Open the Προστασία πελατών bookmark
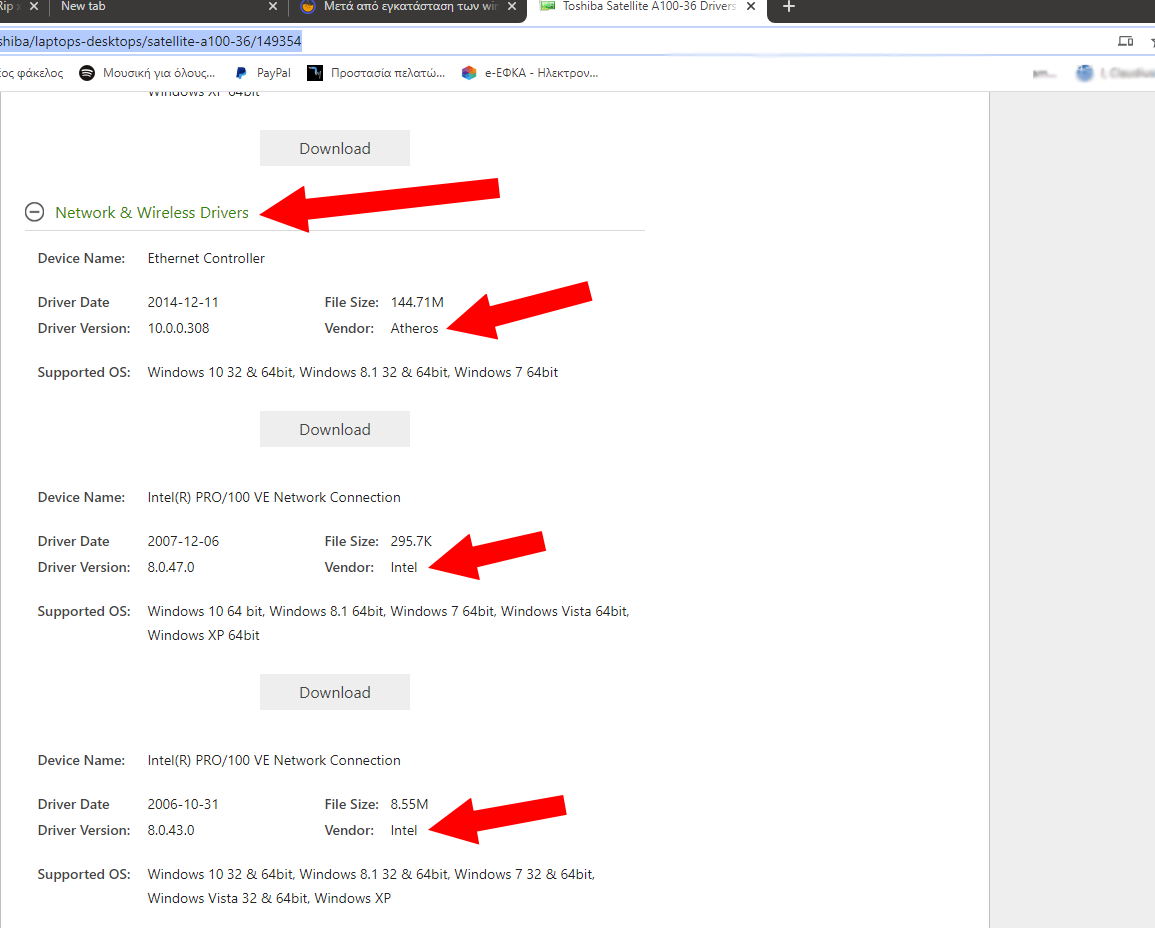Viewport: 1155px width, 928px height. tap(376, 73)
